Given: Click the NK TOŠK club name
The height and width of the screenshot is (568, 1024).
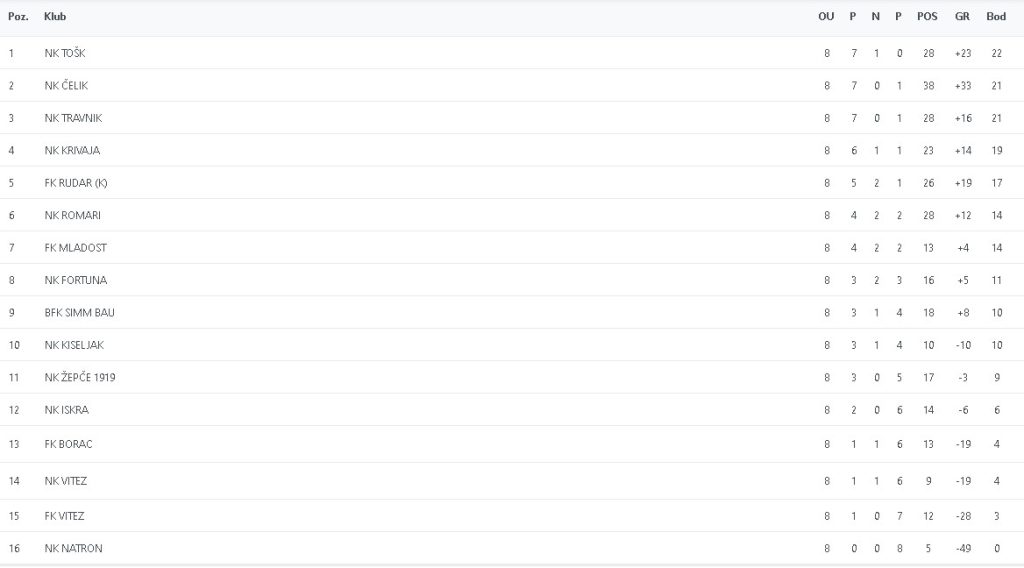Looking at the screenshot, I should pos(65,53).
